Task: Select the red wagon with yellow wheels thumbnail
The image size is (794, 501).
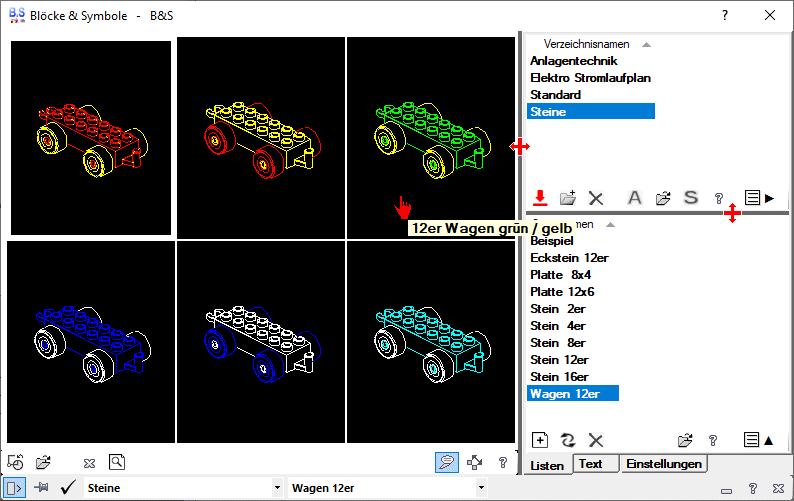Action: point(91,138)
